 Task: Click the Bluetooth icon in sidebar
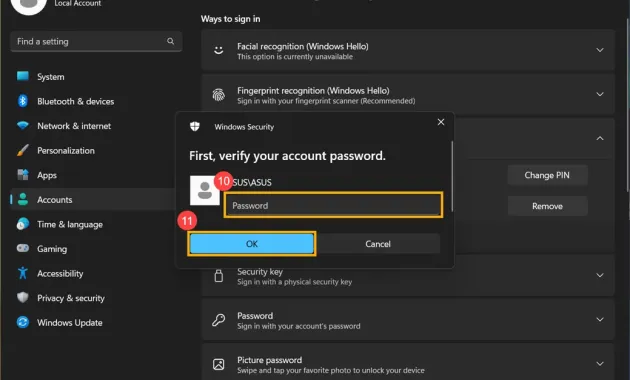click(23, 101)
